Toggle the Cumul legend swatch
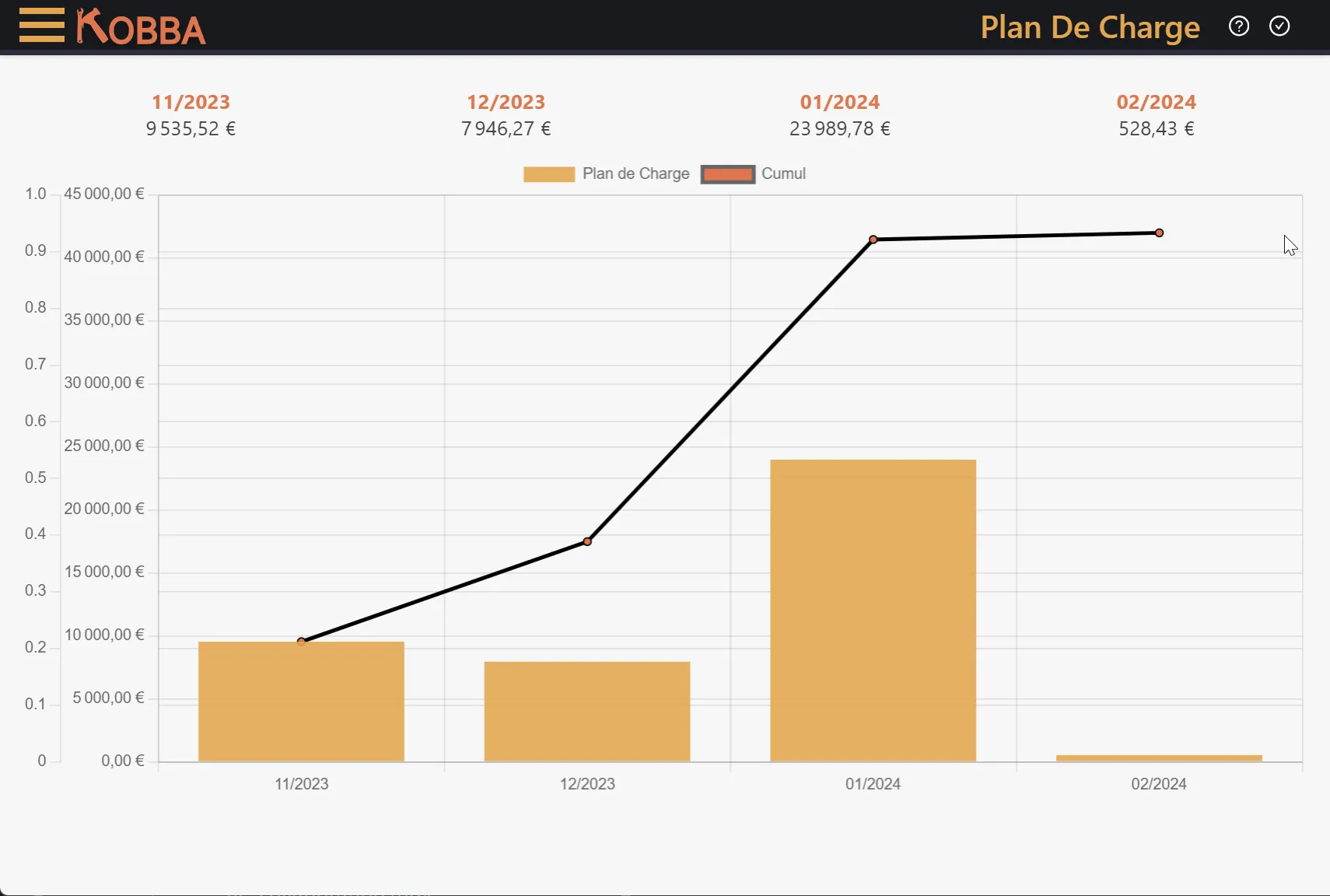 pos(728,174)
